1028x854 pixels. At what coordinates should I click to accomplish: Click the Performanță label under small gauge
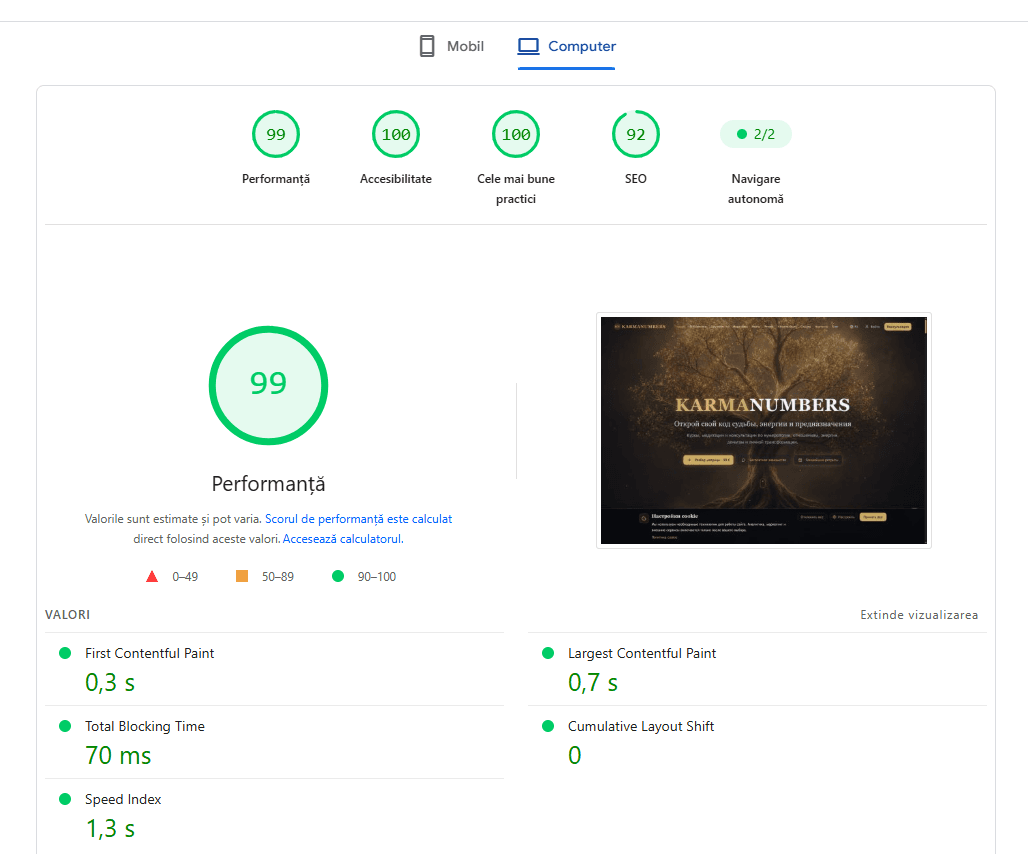(276, 179)
